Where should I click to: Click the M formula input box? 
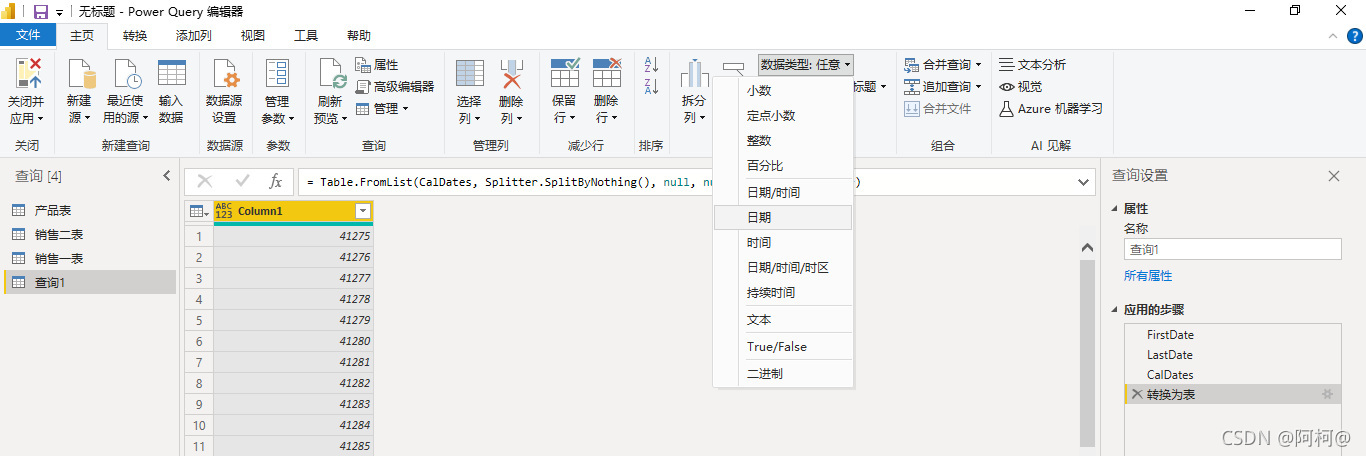pyautogui.click(x=695, y=182)
